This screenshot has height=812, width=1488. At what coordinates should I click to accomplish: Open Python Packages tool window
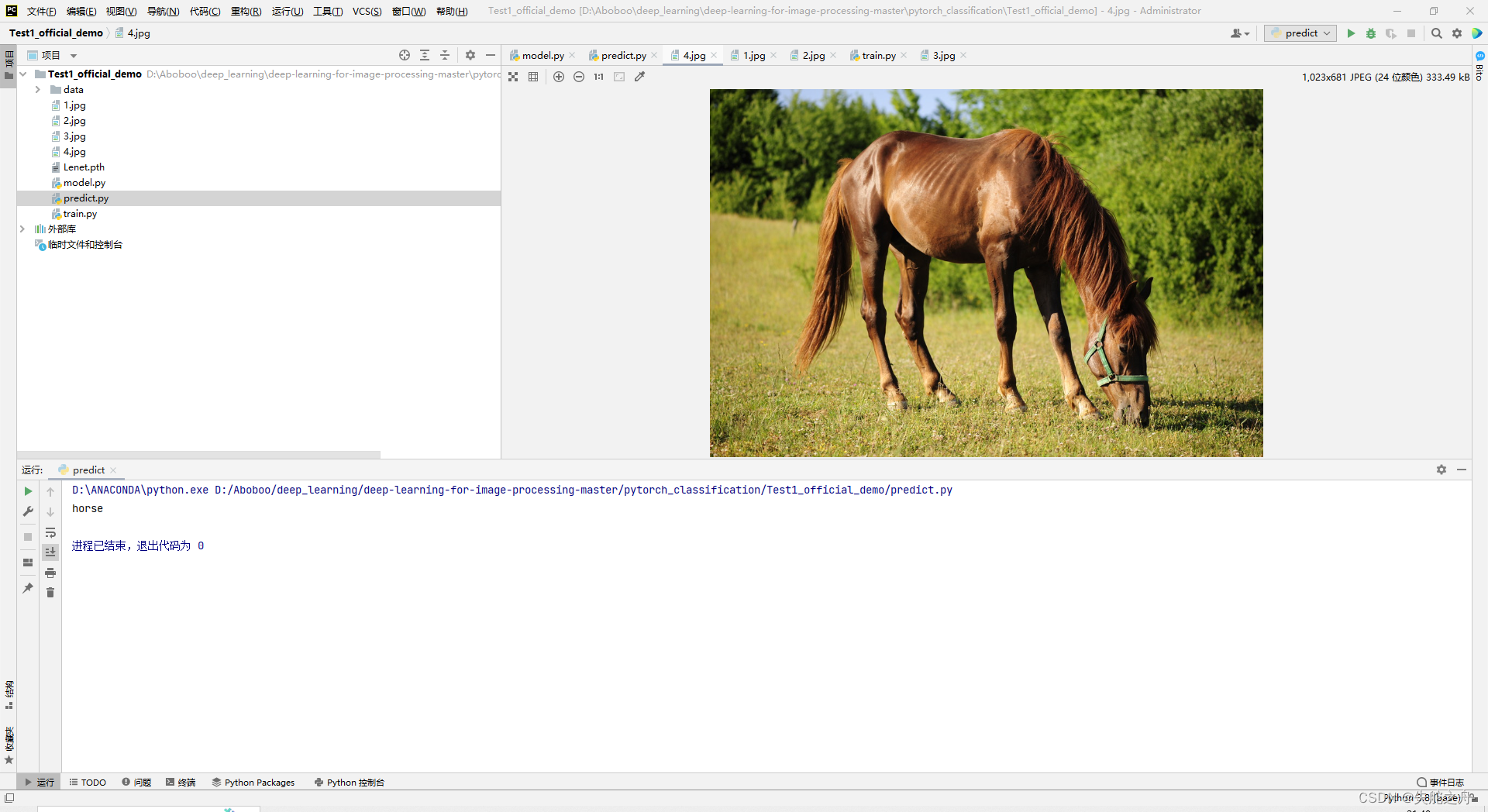point(253,783)
